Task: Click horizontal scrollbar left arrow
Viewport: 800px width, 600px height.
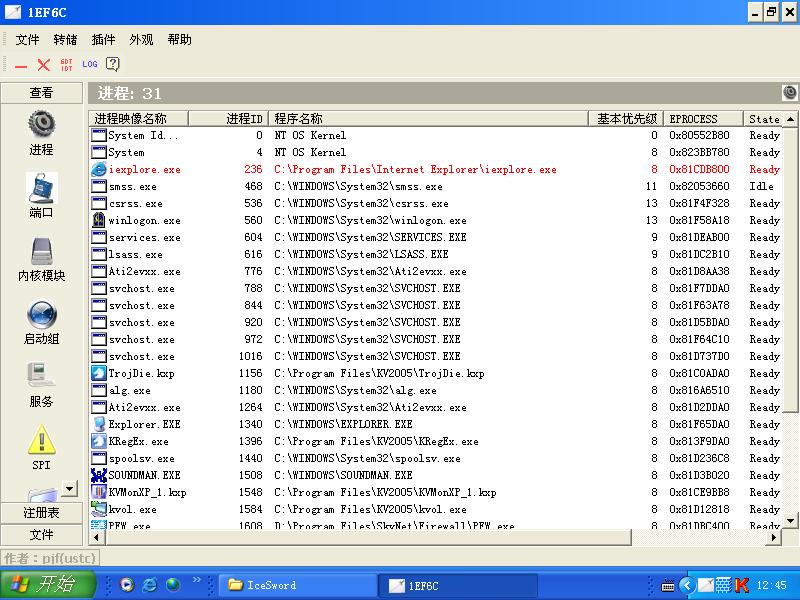Action: click(96, 537)
